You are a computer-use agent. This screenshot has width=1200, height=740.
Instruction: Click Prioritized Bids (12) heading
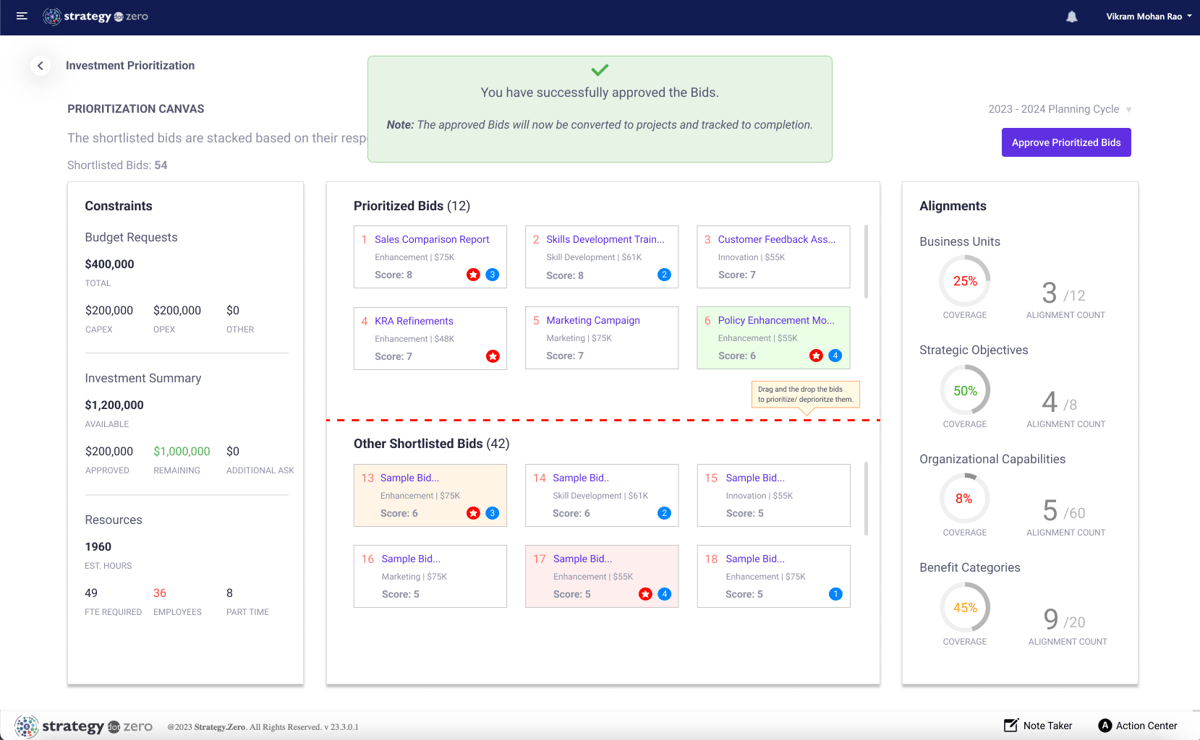click(x=412, y=206)
